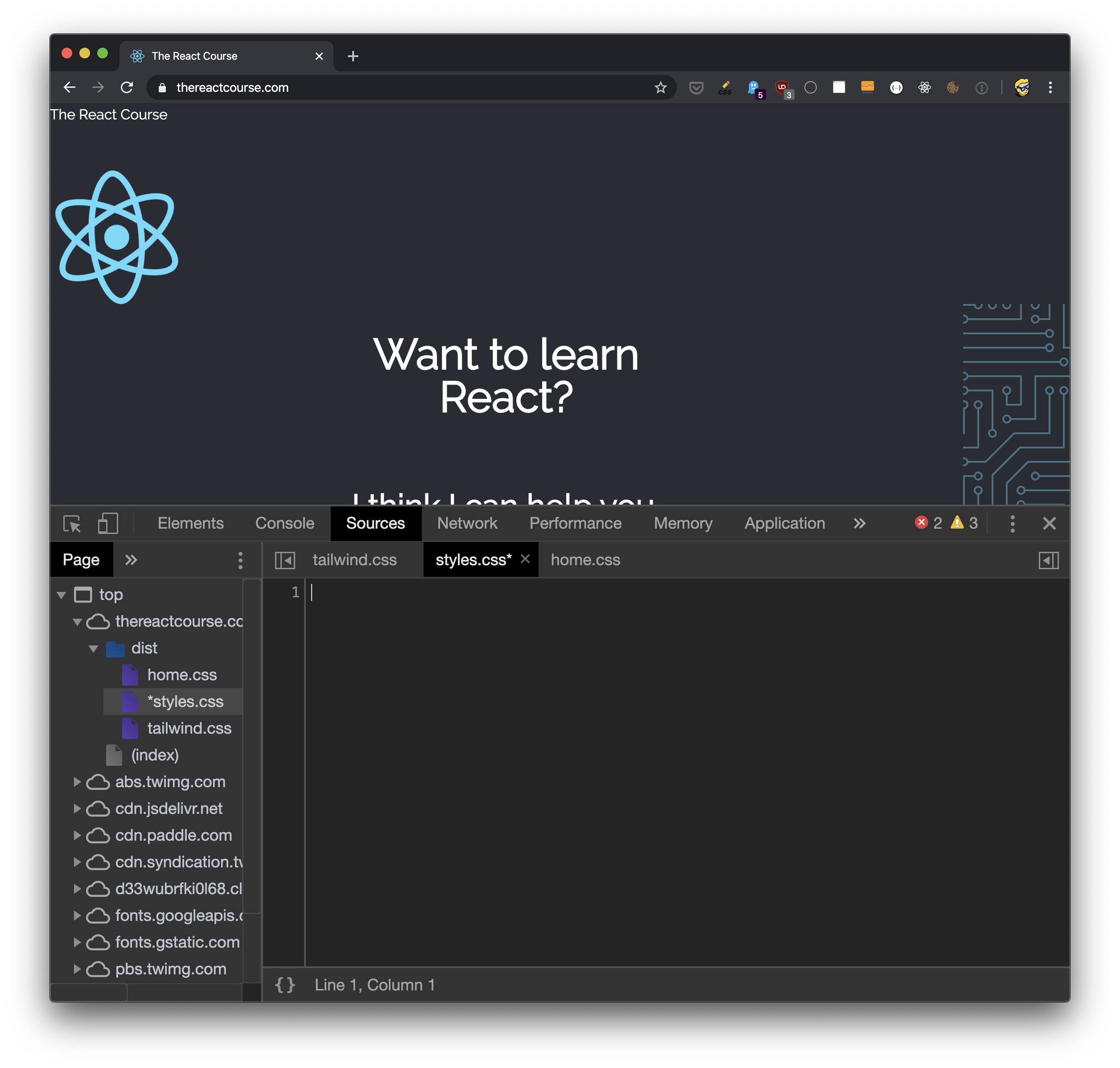Click the pretty print braces icon
Viewport: 1120px width, 1068px height.
(285, 984)
